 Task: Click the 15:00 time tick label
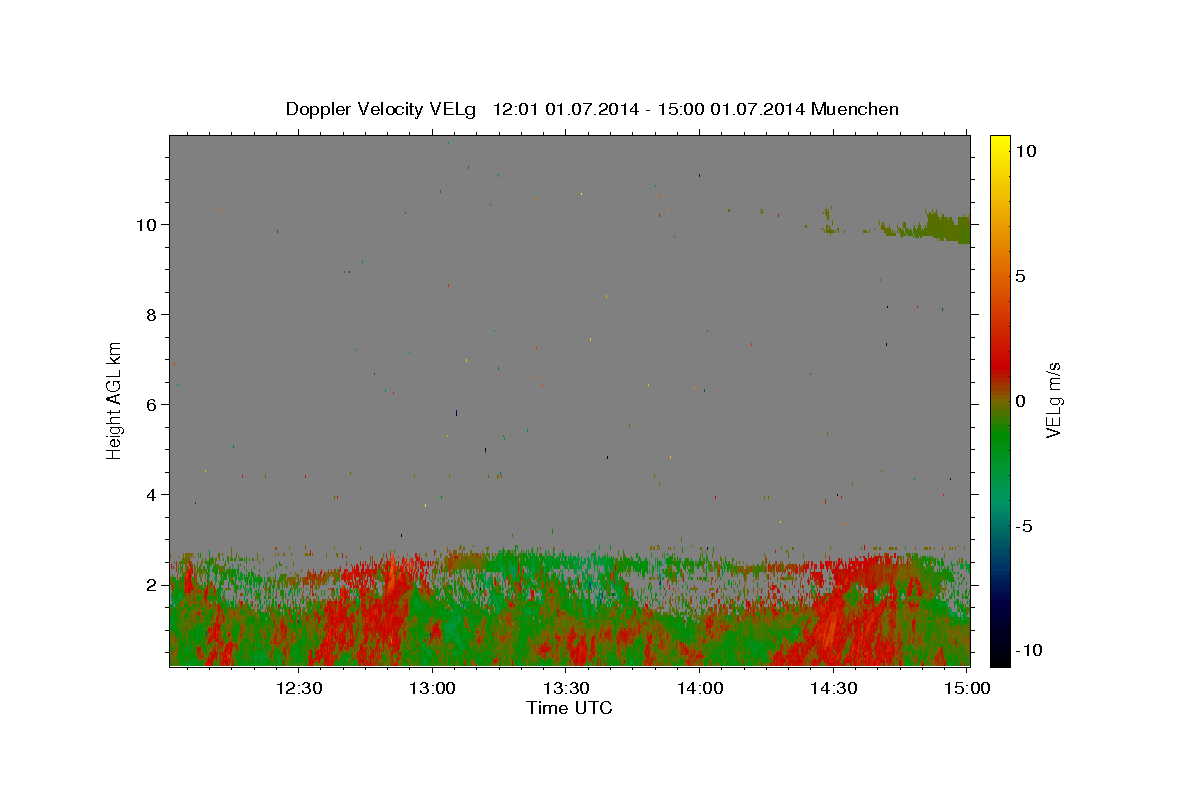click(967, 688)
